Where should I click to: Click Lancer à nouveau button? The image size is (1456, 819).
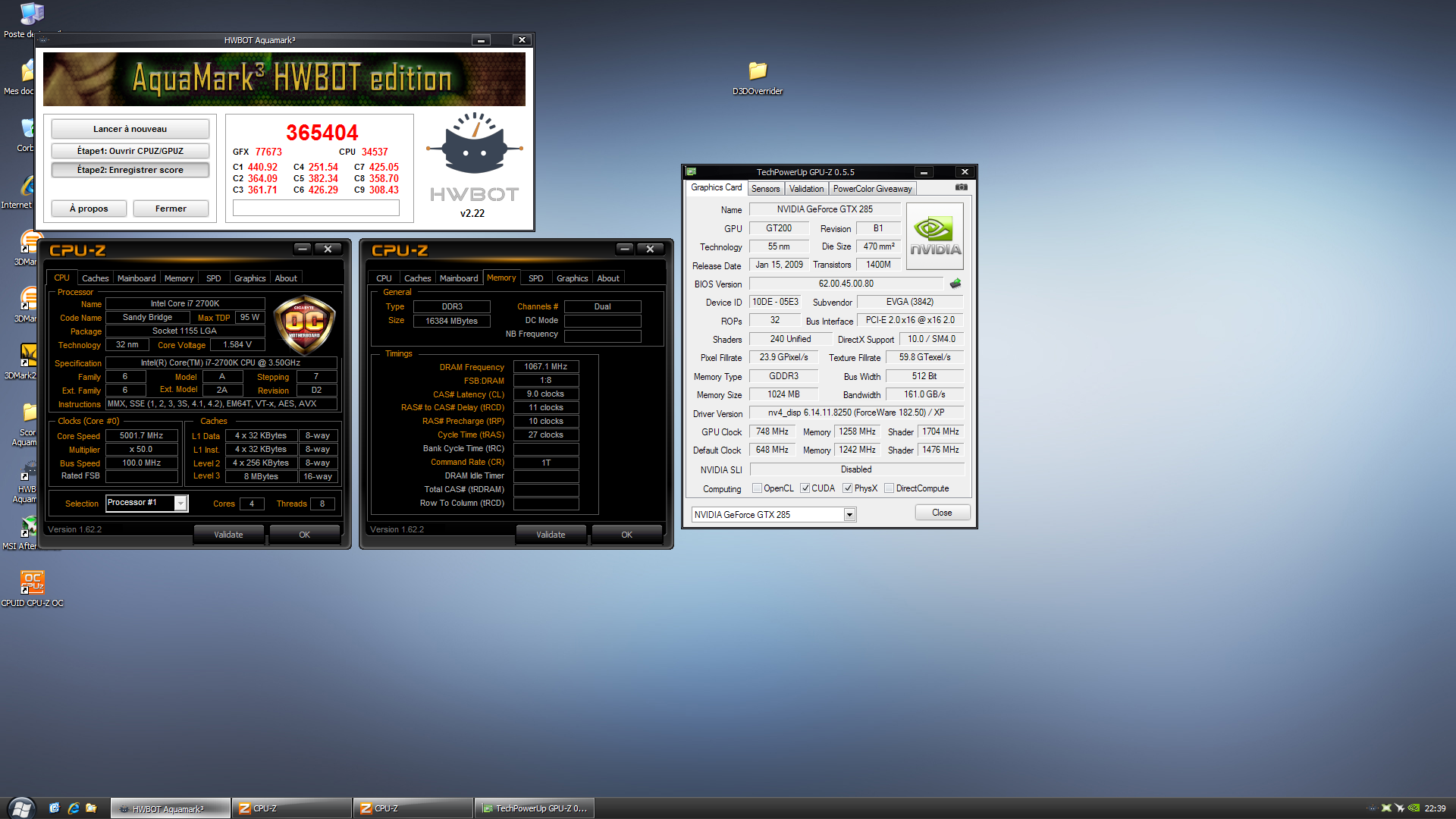130,129
